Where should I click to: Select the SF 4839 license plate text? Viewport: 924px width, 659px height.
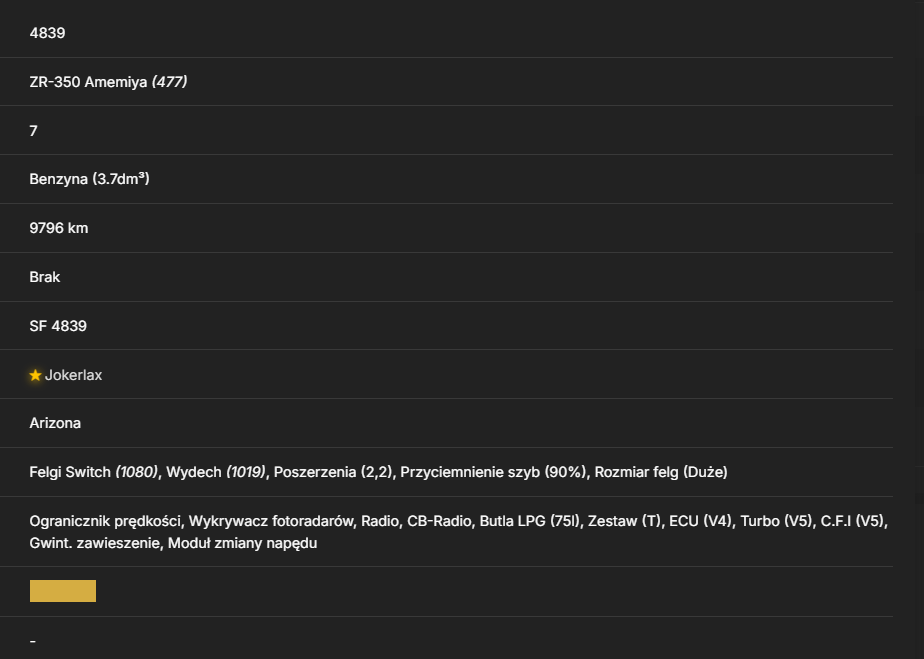58,326
